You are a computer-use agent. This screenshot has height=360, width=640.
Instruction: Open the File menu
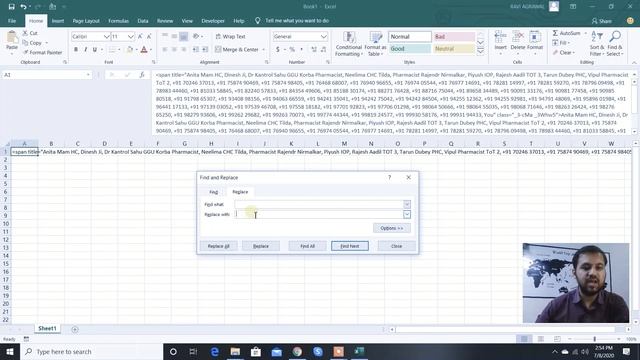12,21
